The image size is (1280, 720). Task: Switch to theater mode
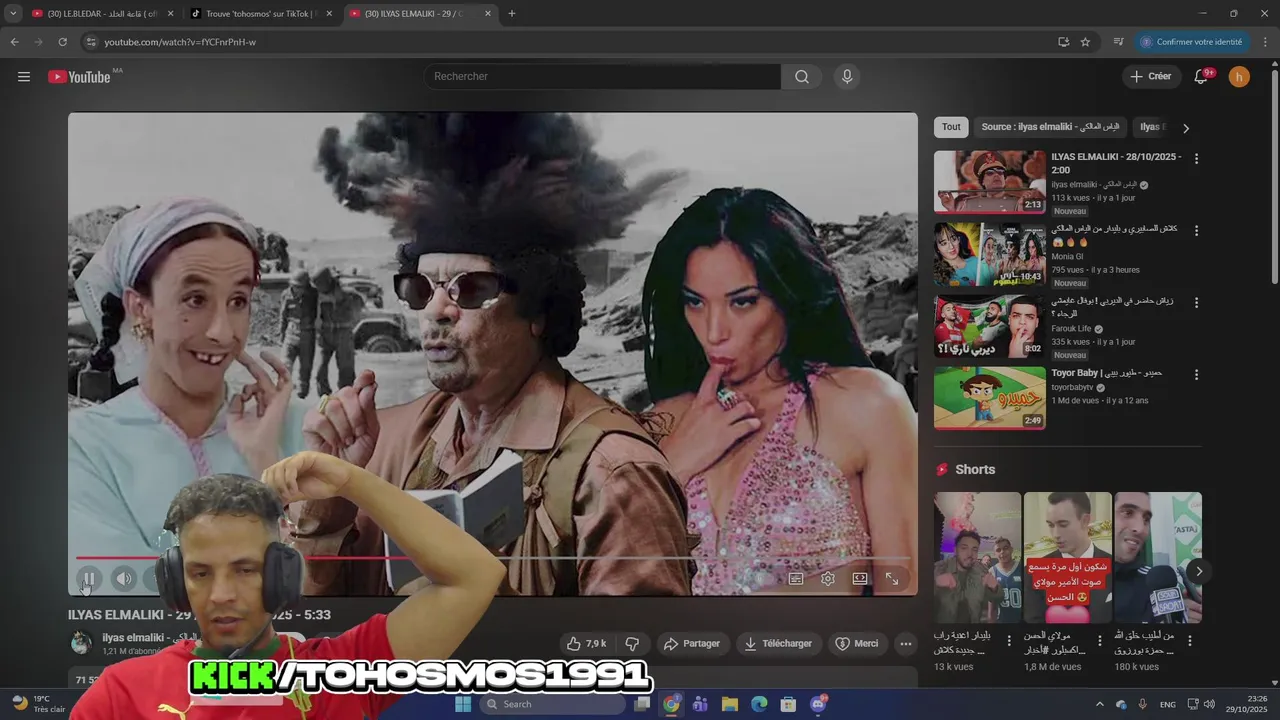pos(860,578)
